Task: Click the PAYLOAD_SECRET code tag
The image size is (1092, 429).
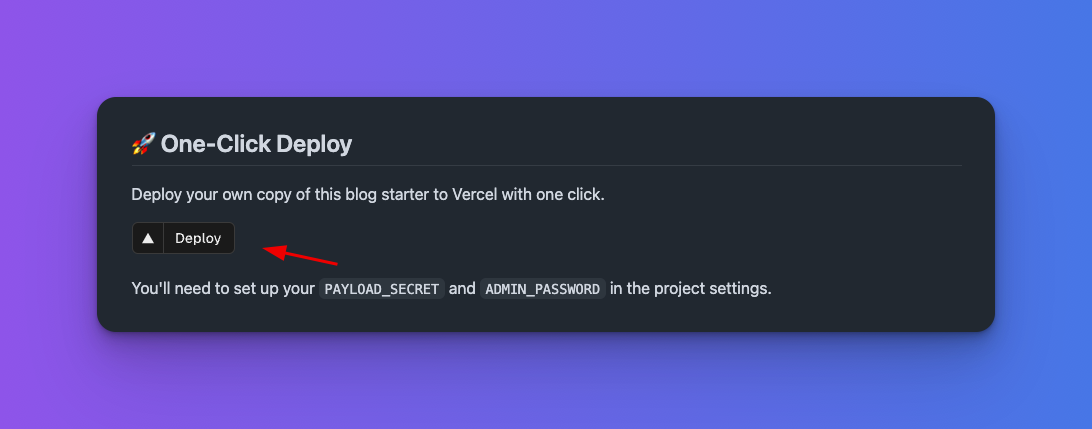Action: (382, 289)
